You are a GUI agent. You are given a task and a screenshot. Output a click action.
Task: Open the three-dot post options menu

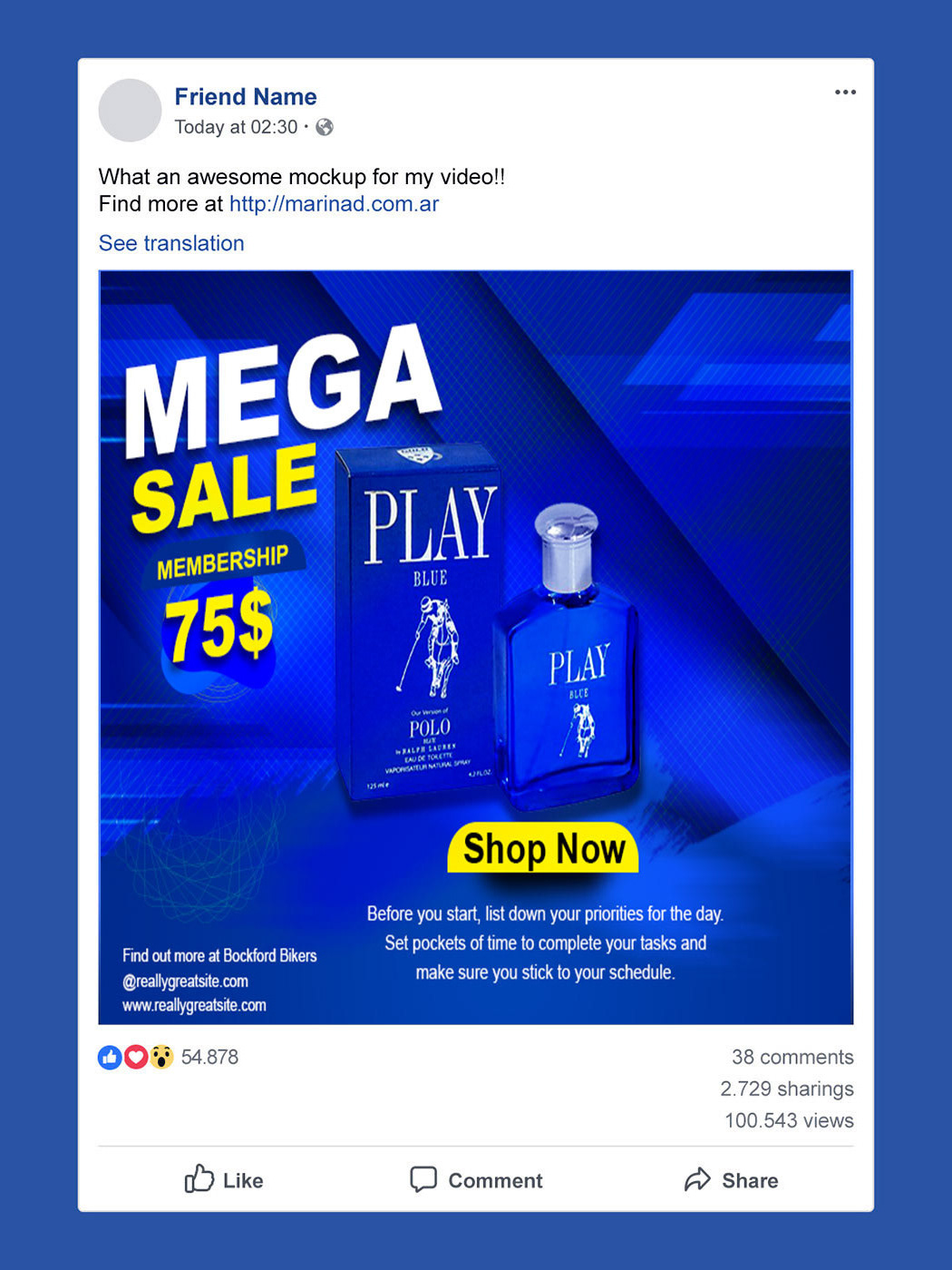[x=845, y=93]
